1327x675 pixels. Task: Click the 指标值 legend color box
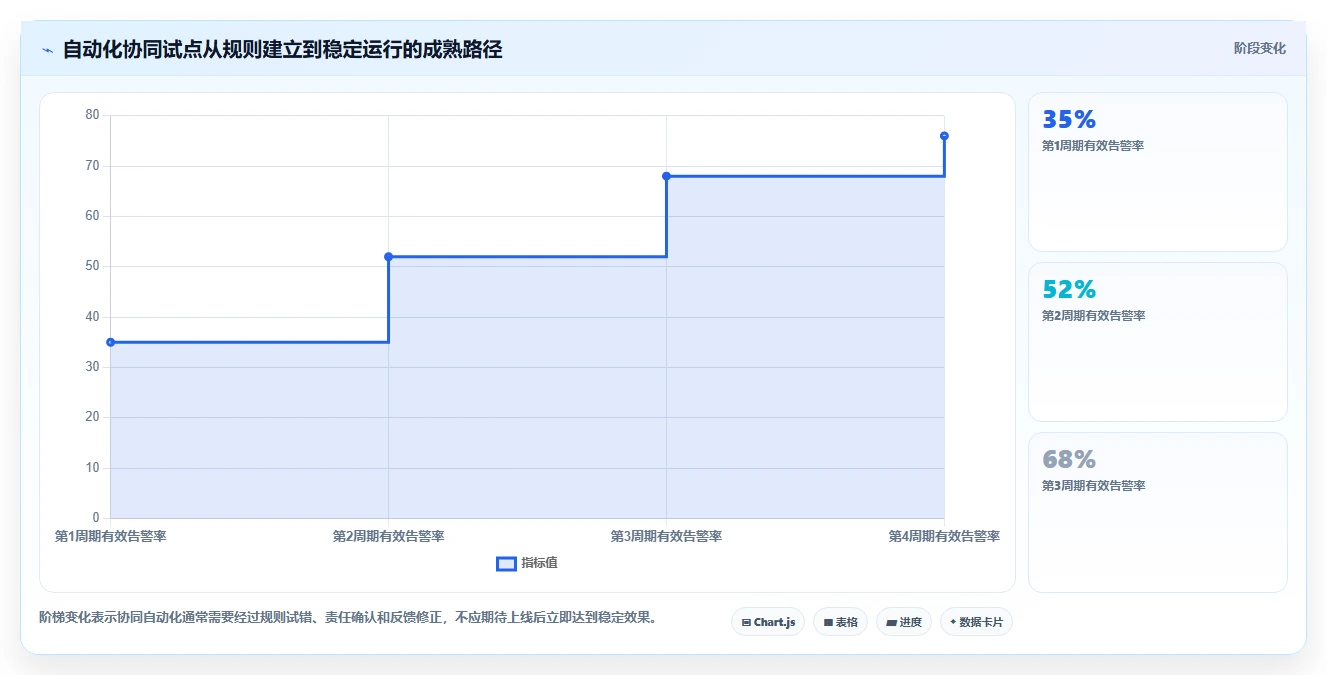507,563
